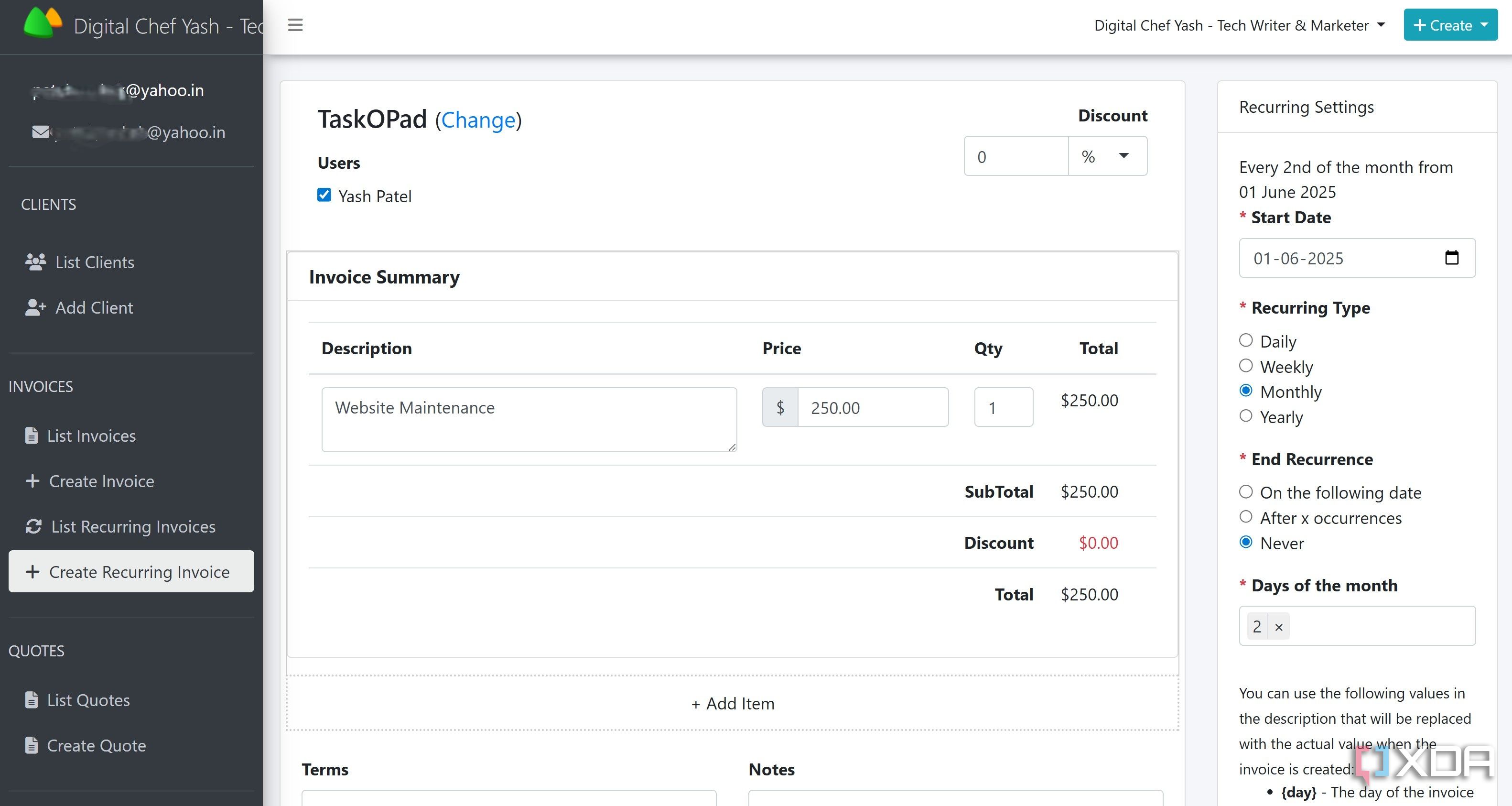Expand the Create button dropdown

[x=1450, y=25]
